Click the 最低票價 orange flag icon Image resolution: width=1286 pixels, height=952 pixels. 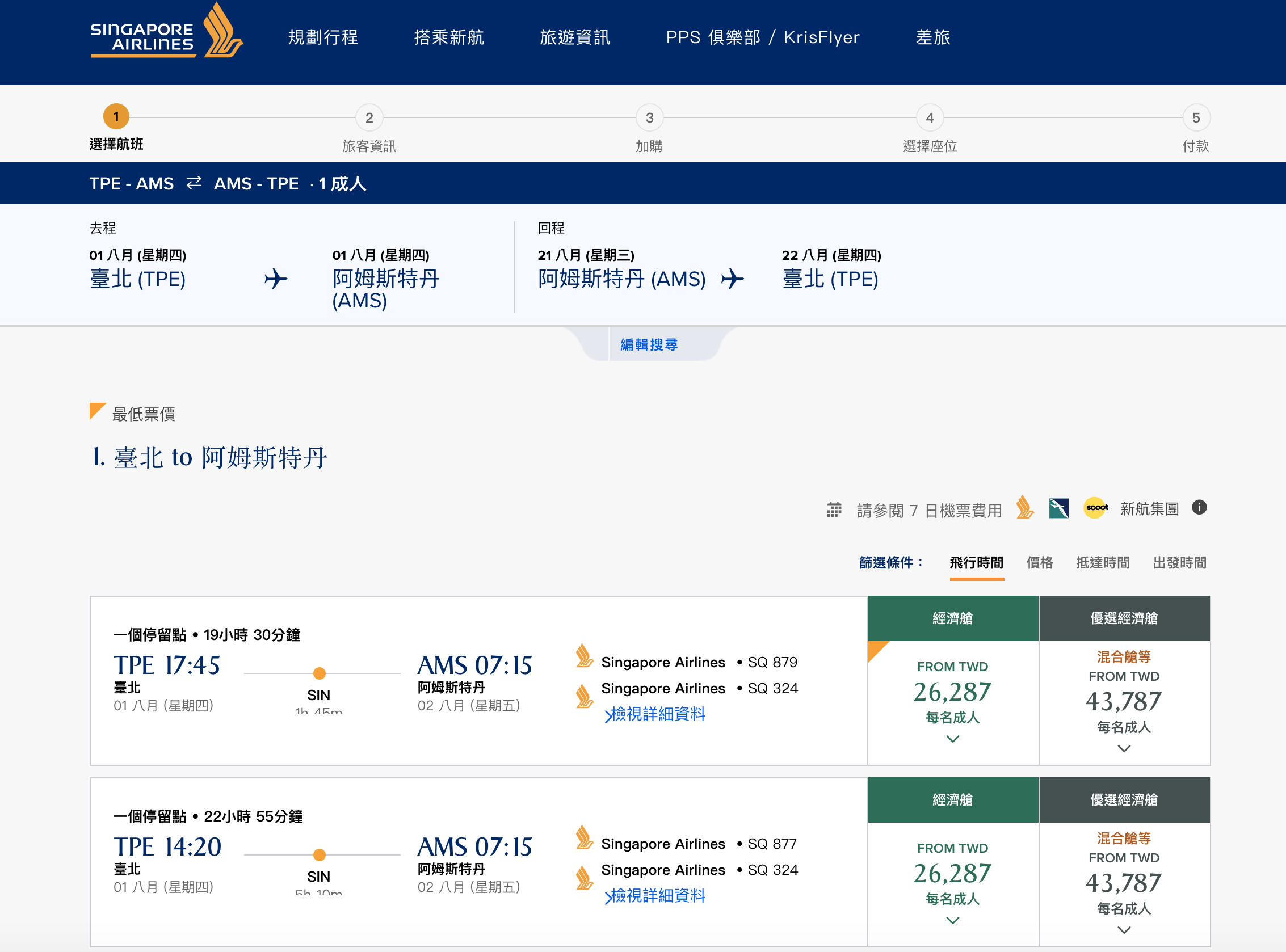tap(97, 411)
